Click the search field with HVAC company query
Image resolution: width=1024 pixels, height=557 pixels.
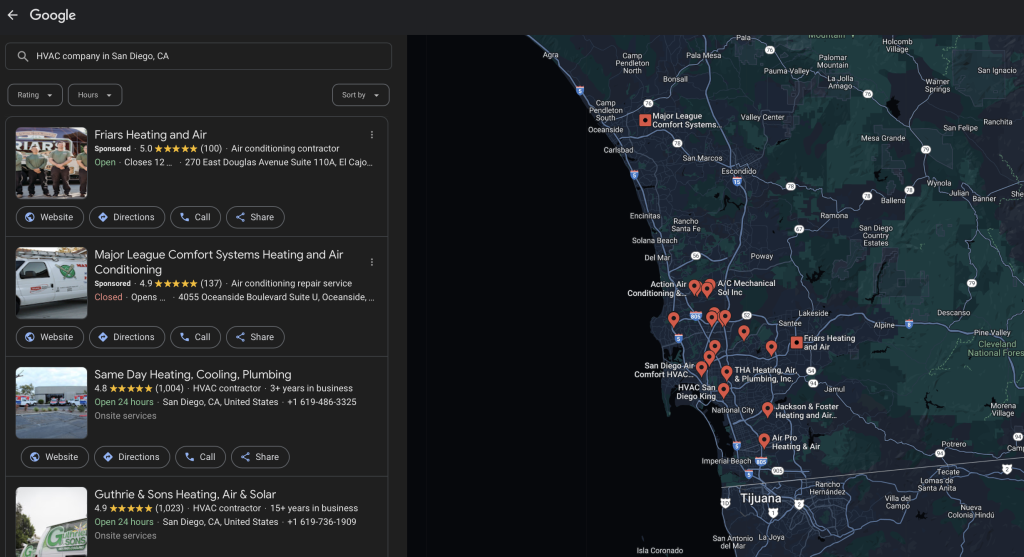199,56
